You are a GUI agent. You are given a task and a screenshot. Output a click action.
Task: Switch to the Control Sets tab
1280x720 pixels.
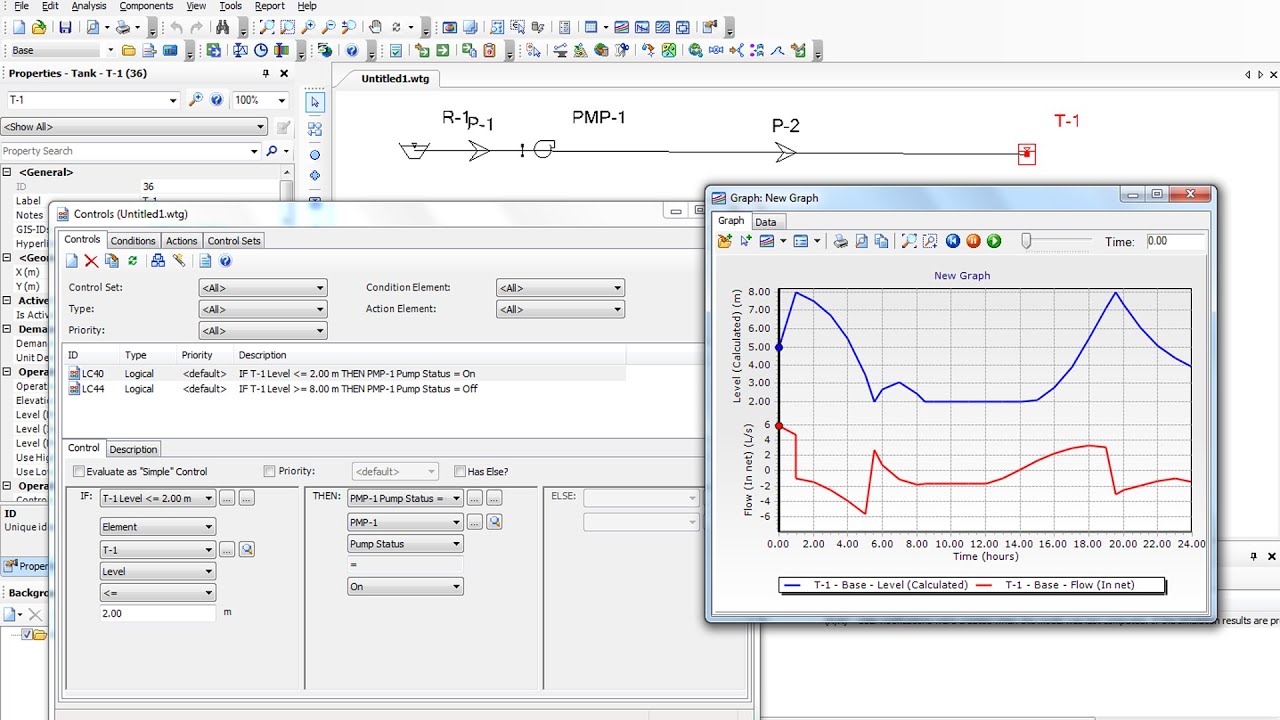pyautogui.click(x=234, y=241)
